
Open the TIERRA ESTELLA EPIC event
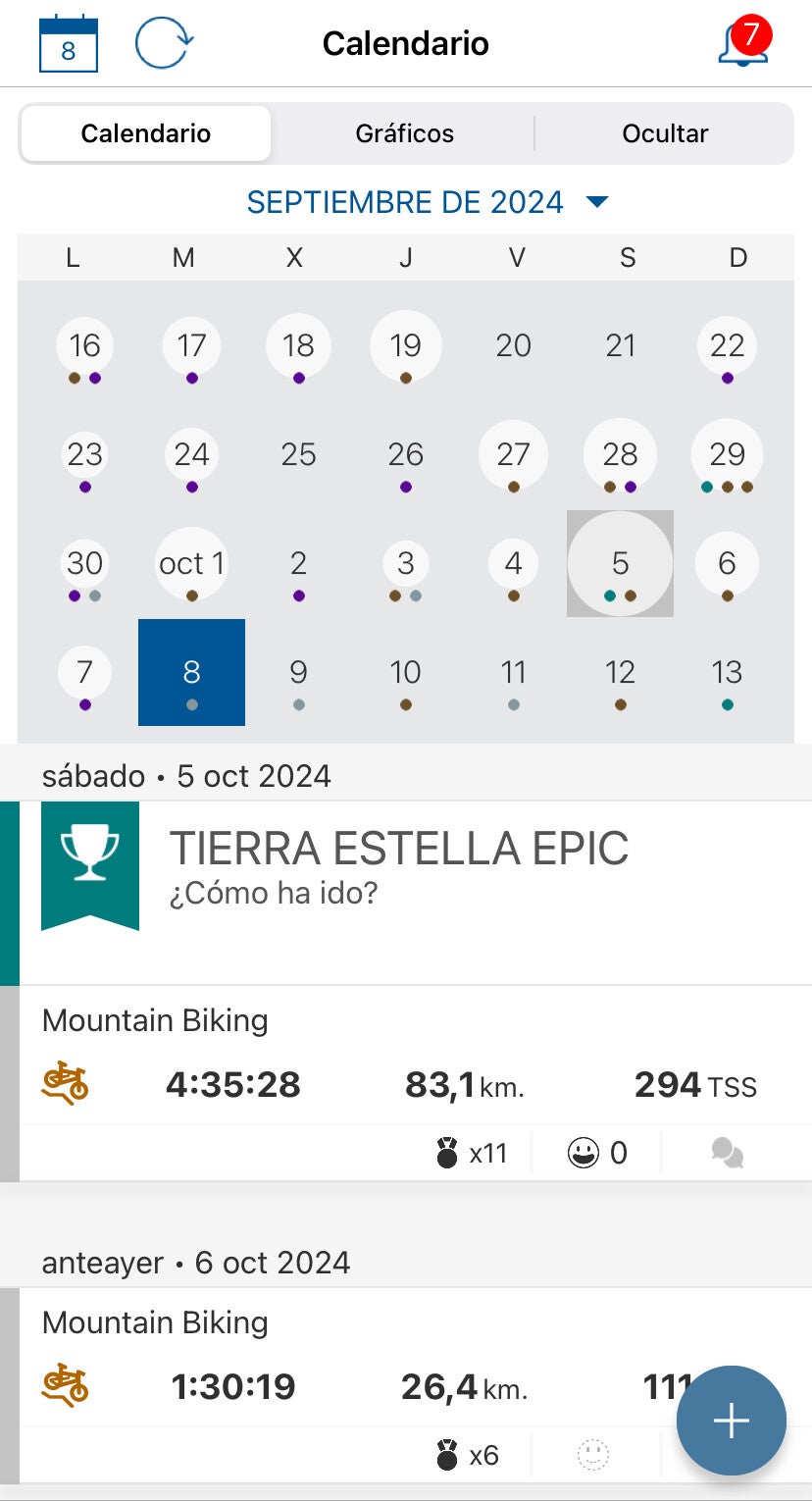pyautogui.click(x=399, y=849)
